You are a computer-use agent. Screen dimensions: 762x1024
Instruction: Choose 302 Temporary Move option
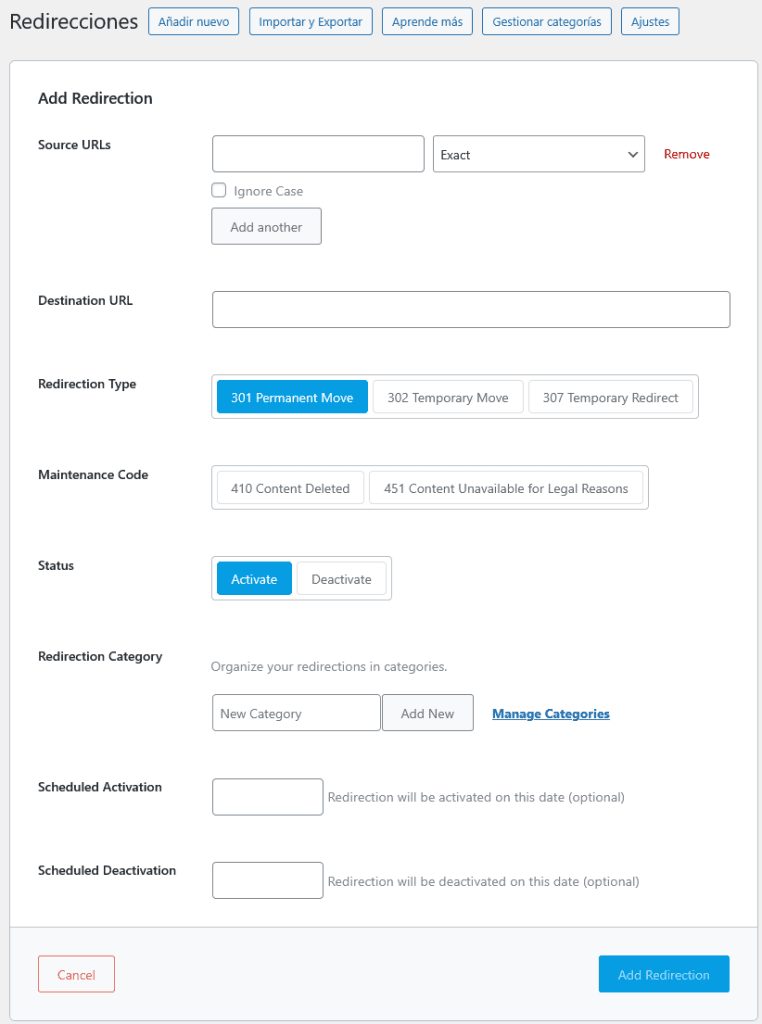(x=448, y=398)
